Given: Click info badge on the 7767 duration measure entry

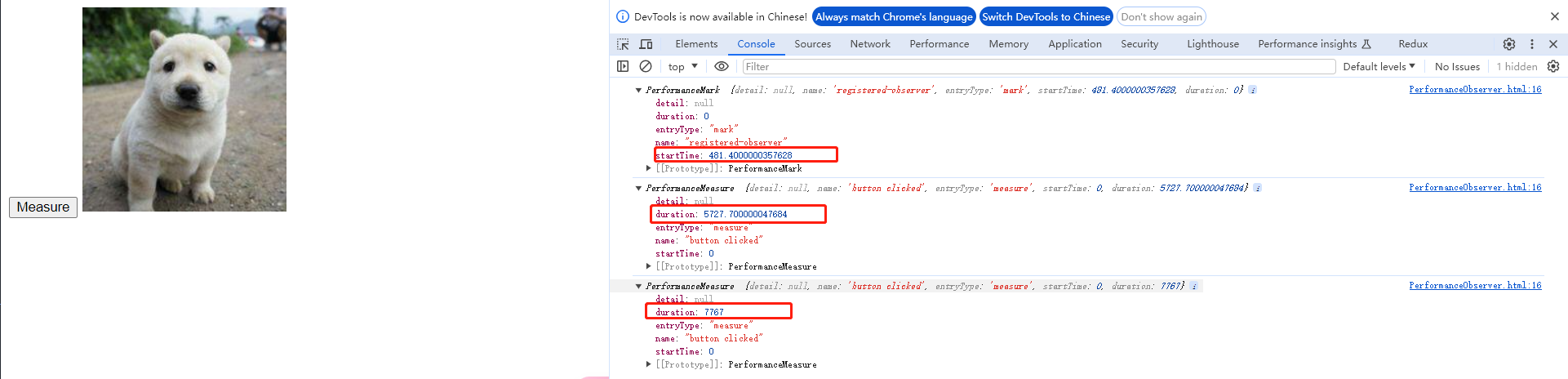Looking at the screenshot, I should pos(1194,286).
